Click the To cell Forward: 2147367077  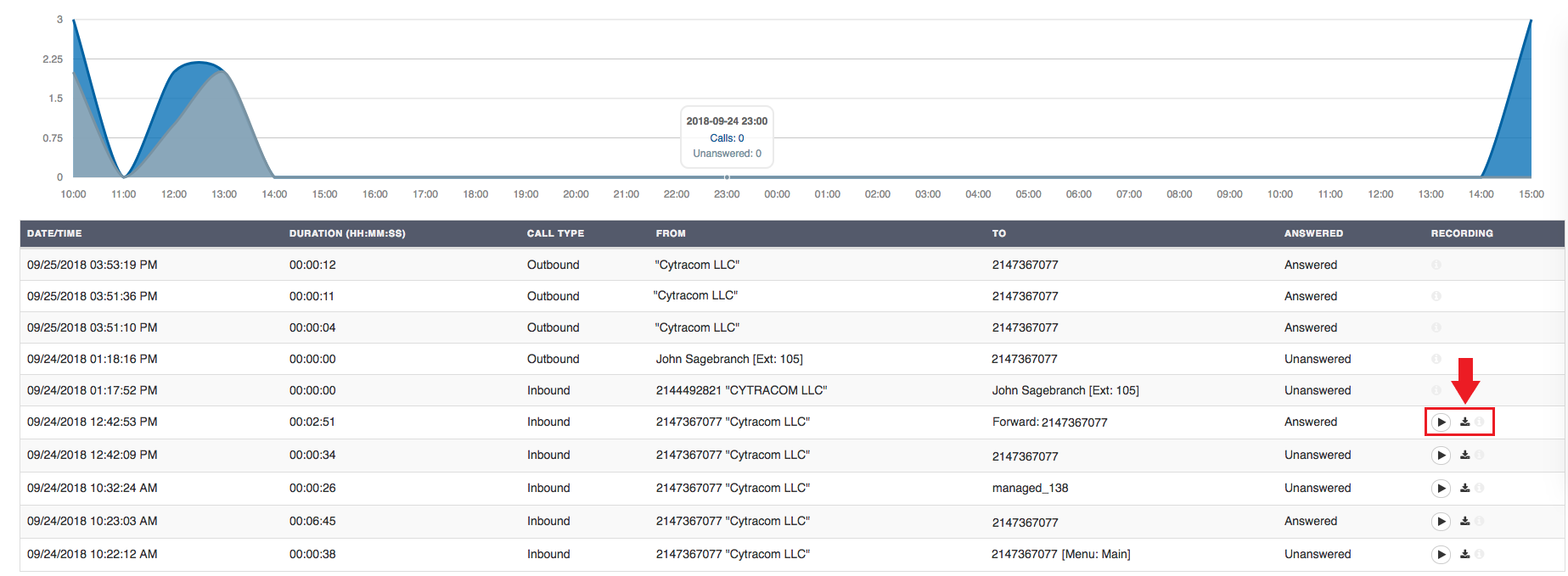1050,422
